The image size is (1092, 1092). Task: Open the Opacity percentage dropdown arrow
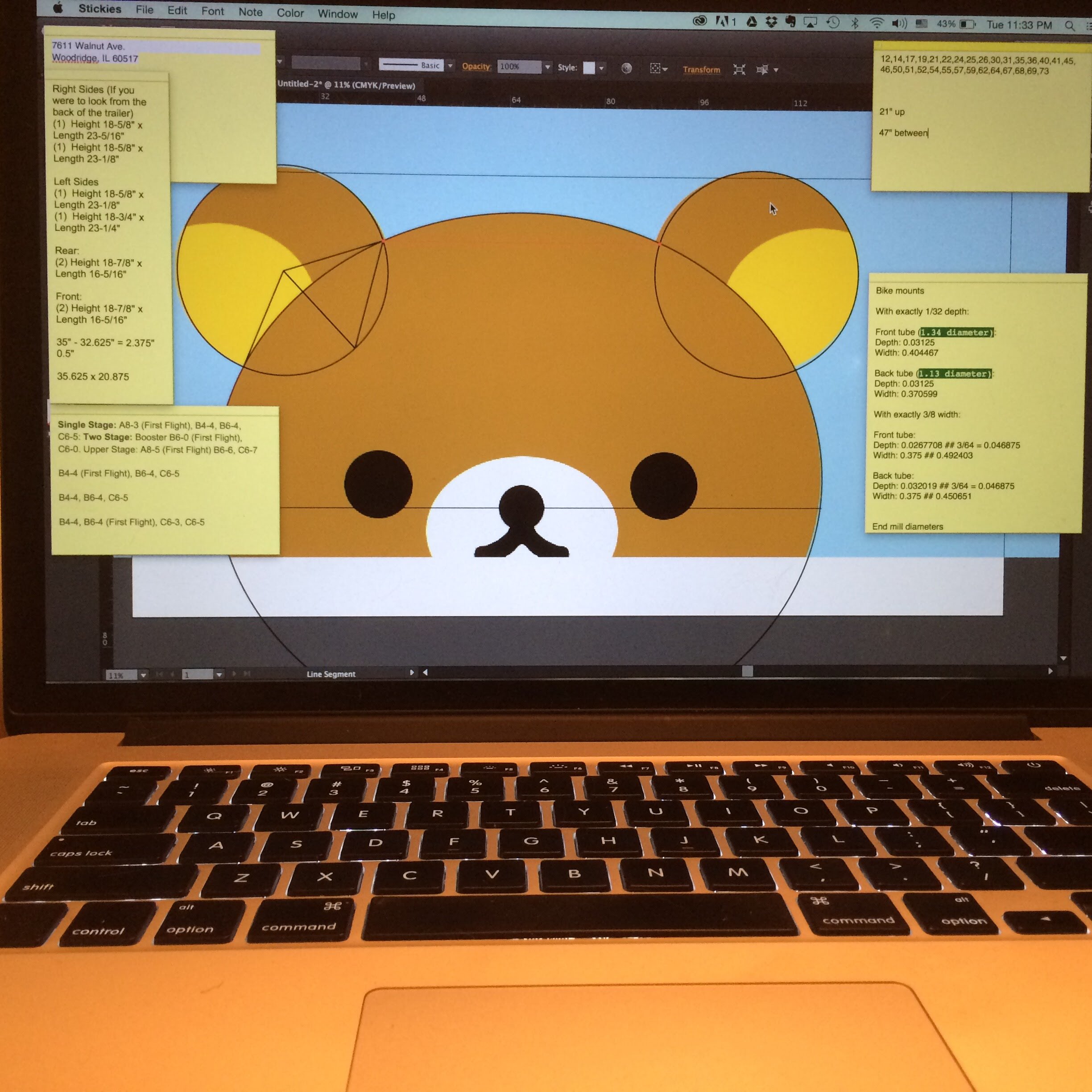coord(547,67)
